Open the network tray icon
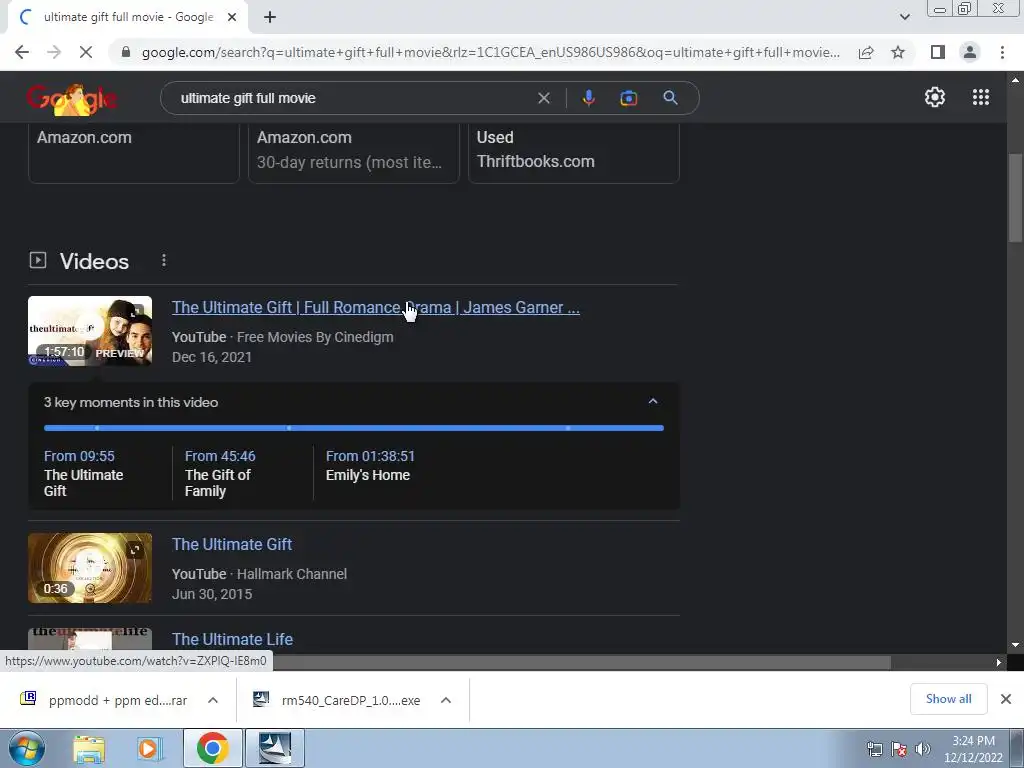 874,749
